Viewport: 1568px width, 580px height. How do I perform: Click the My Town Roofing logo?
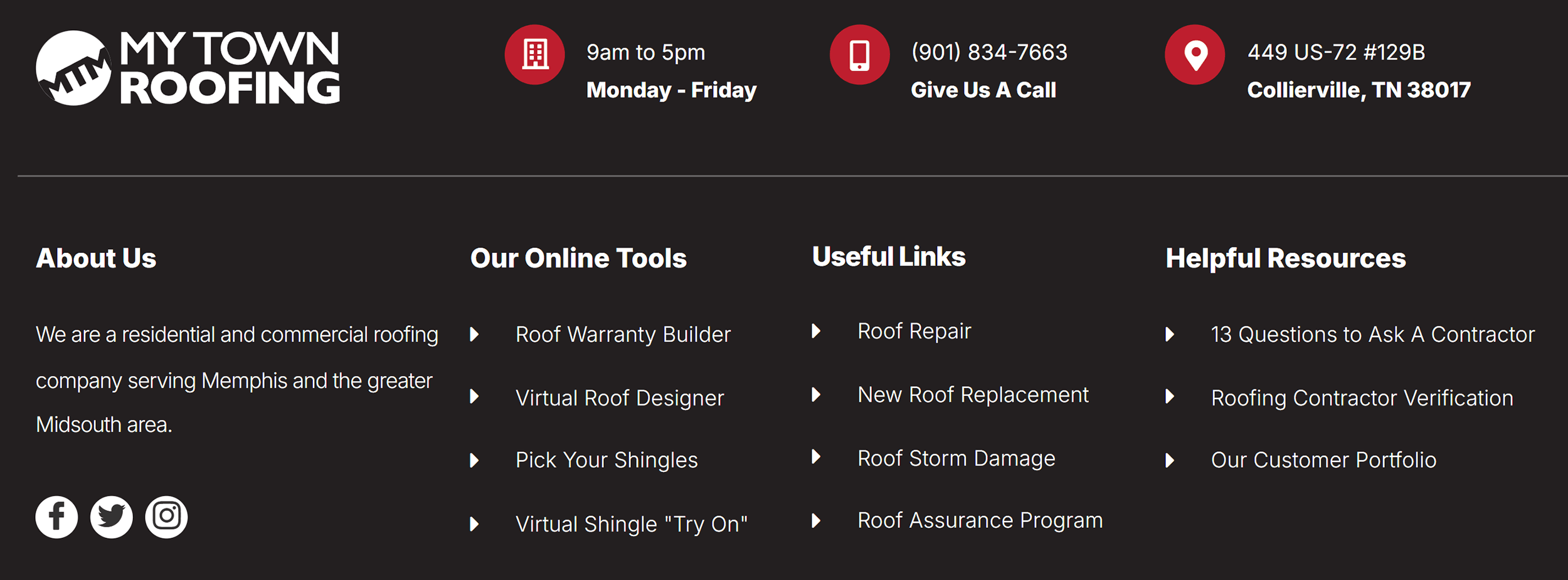click(188, 66)
